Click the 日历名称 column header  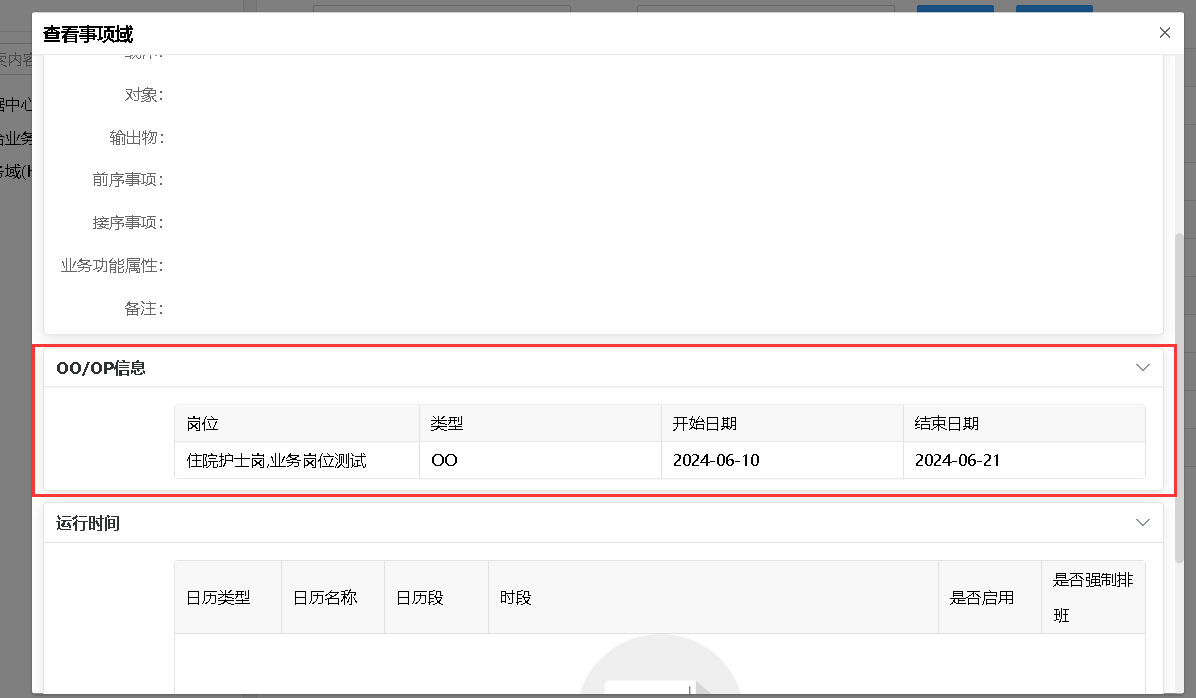pos(325,598)
